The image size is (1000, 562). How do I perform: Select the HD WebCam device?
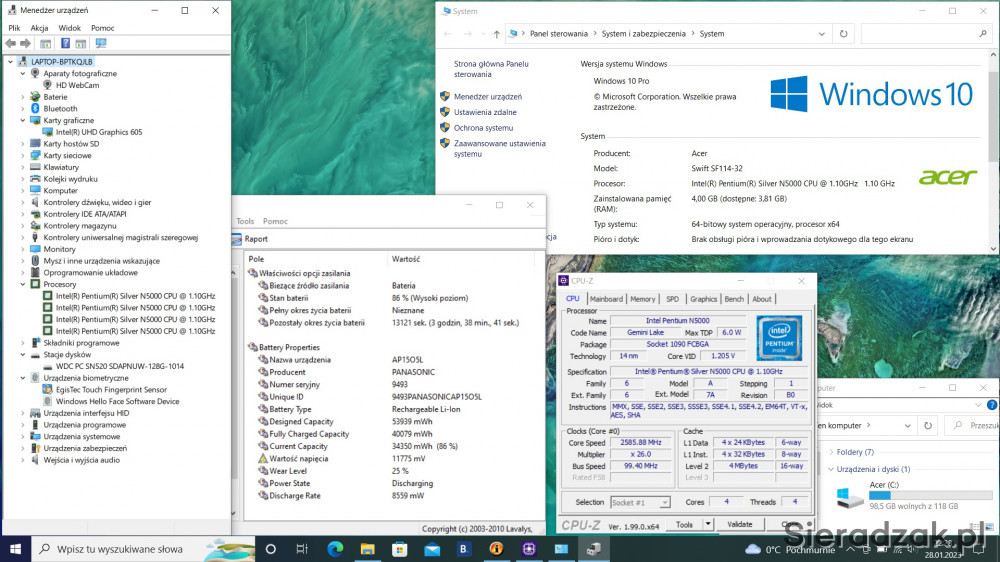tap(77, 85)
